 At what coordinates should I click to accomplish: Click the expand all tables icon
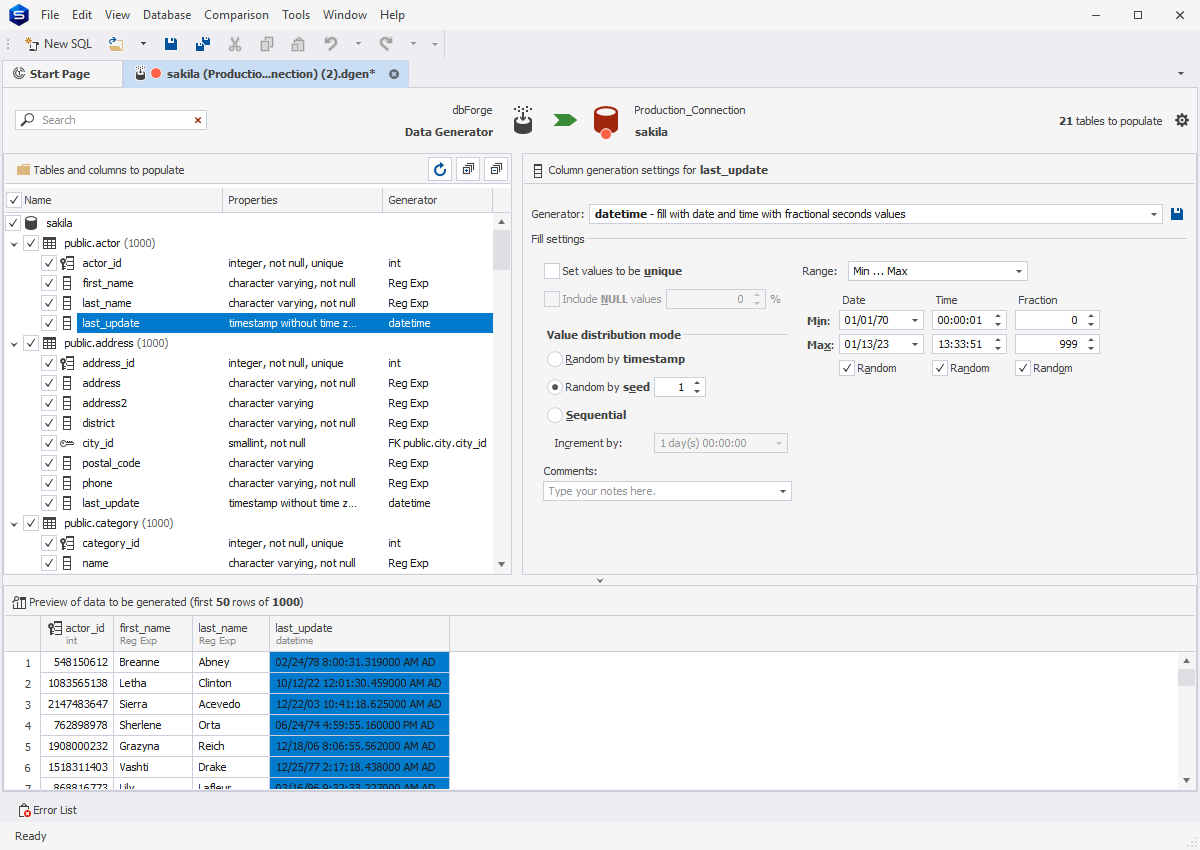click(468, 169)
